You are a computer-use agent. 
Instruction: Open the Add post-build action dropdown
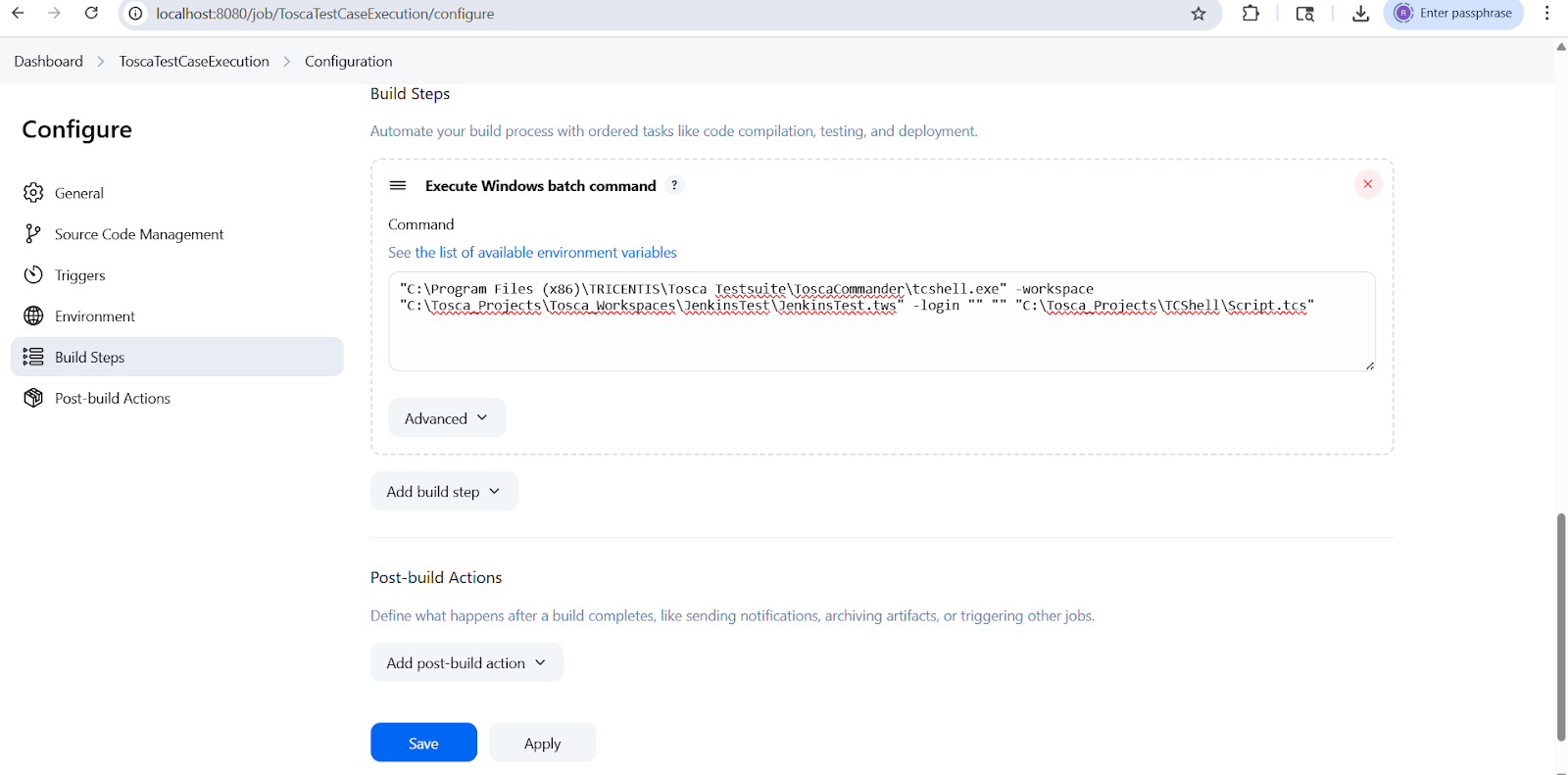tap(466, 663)
